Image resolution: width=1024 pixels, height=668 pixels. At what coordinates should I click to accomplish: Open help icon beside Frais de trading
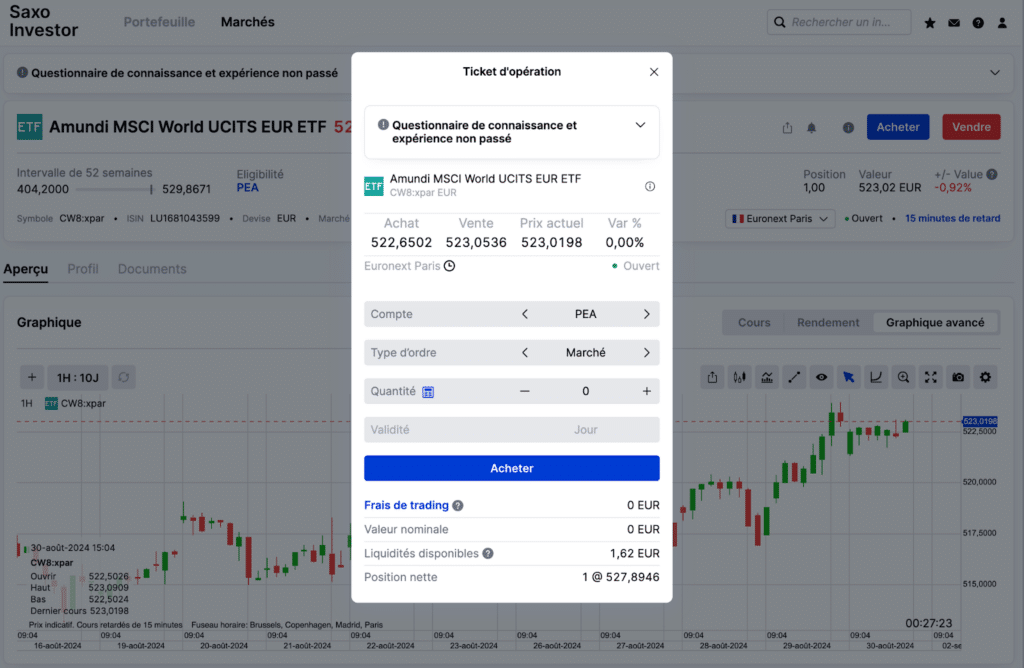click(458, 505)
